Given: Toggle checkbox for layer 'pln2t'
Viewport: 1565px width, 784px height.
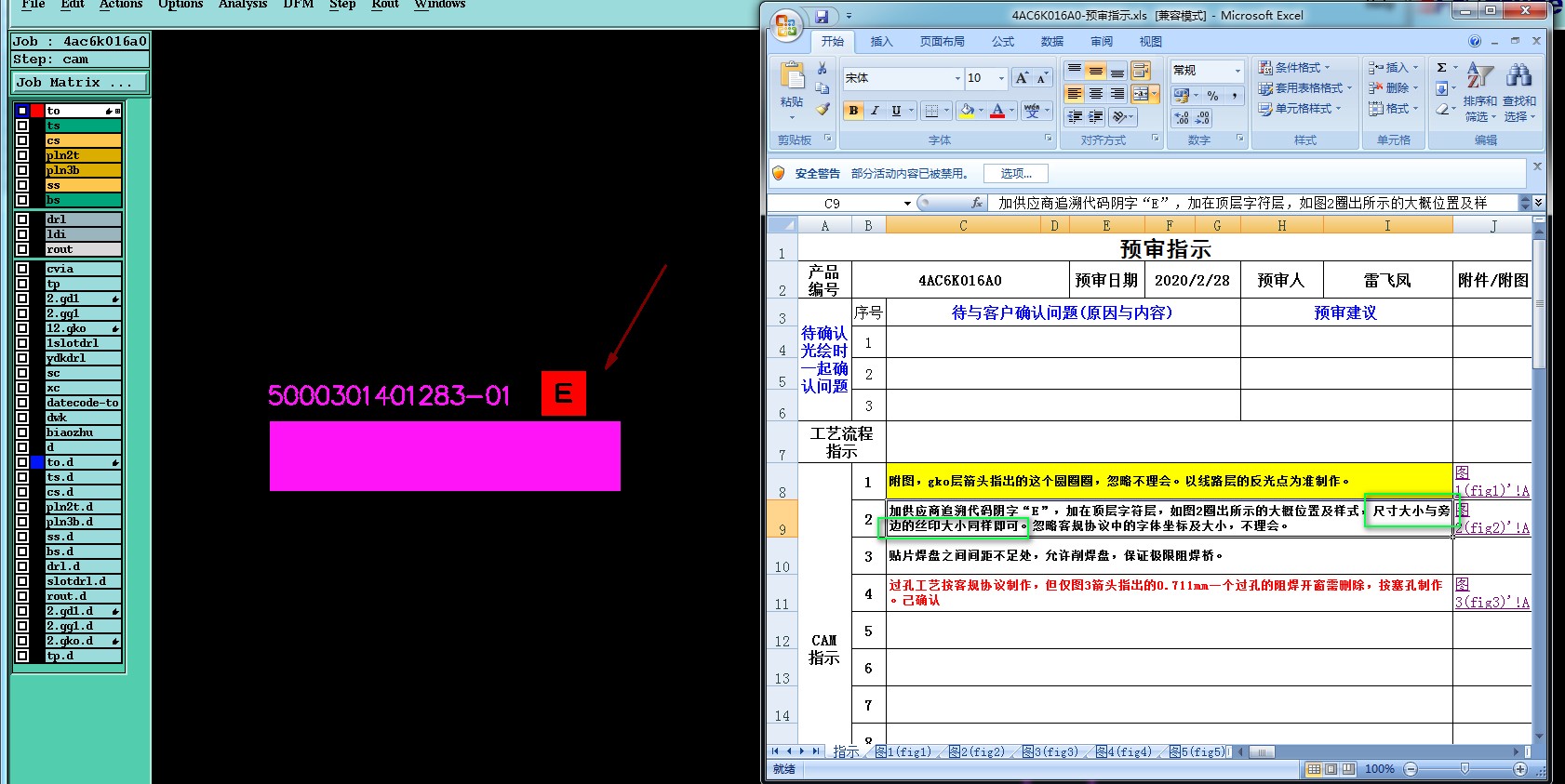Looking at the screenshot, I should [x=22, y=155].
